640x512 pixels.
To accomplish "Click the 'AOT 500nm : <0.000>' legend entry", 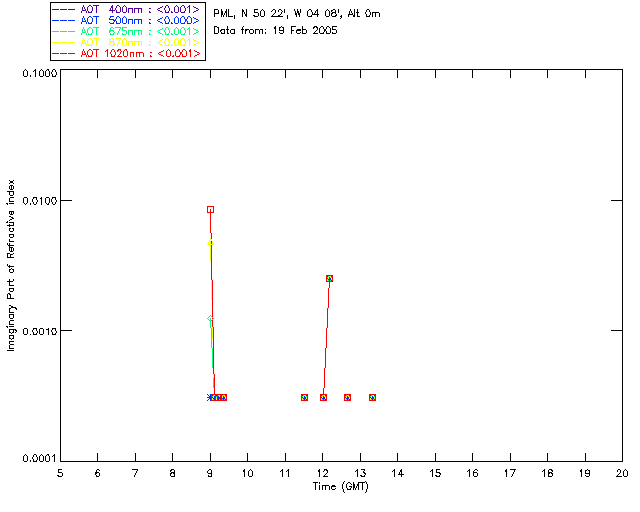I will coord(127,20).
